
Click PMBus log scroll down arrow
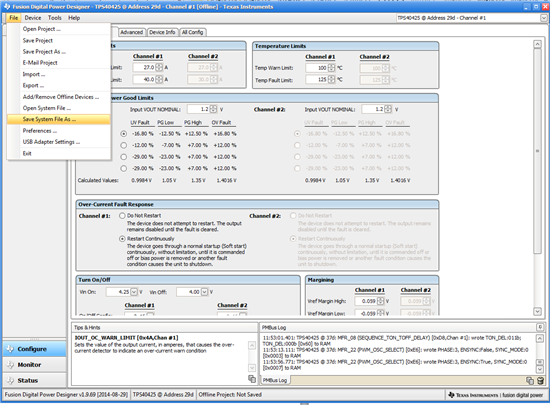click(540, 370)
